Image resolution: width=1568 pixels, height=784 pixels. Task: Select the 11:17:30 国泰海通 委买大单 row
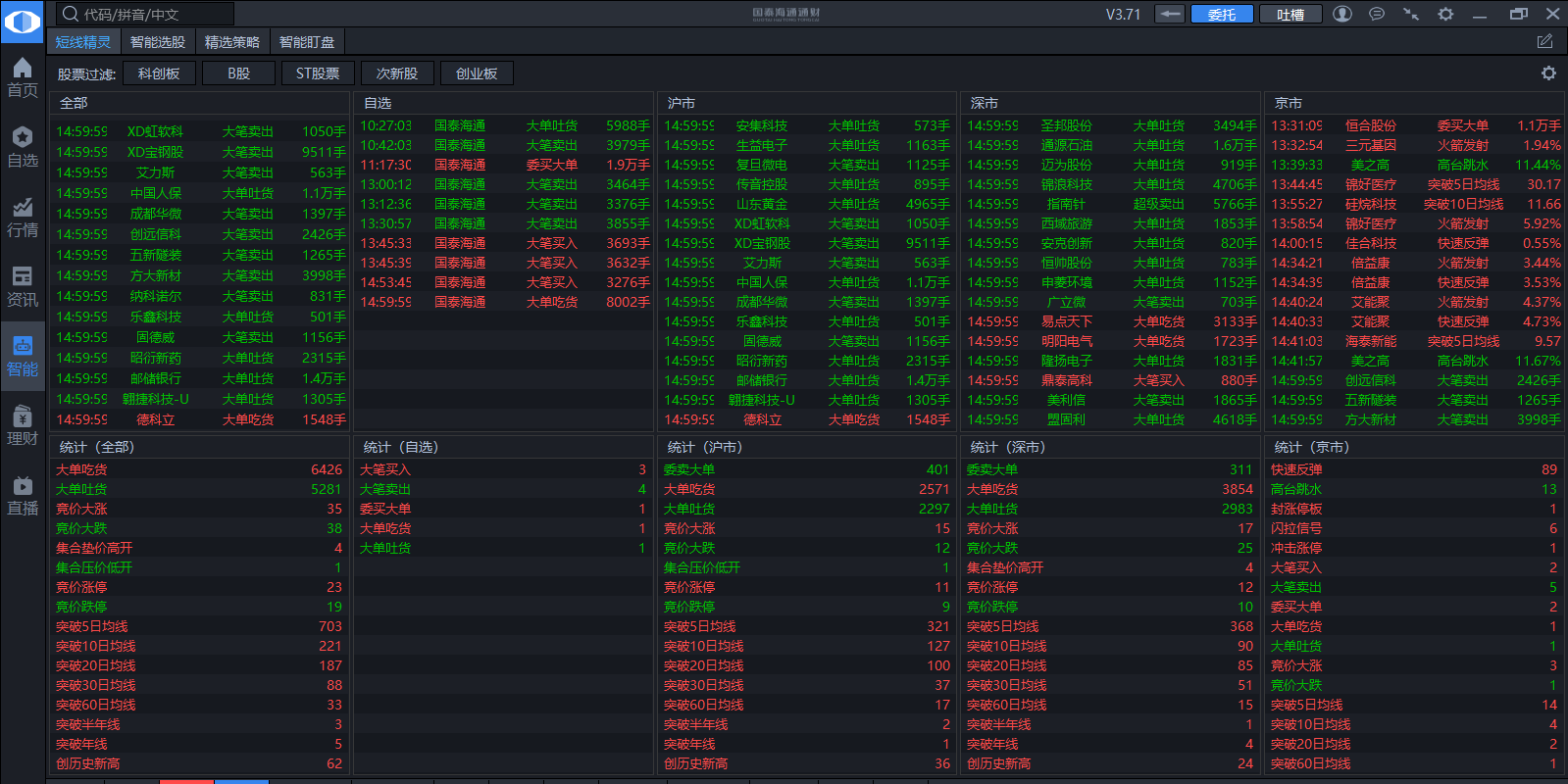[x=504, y=165]
